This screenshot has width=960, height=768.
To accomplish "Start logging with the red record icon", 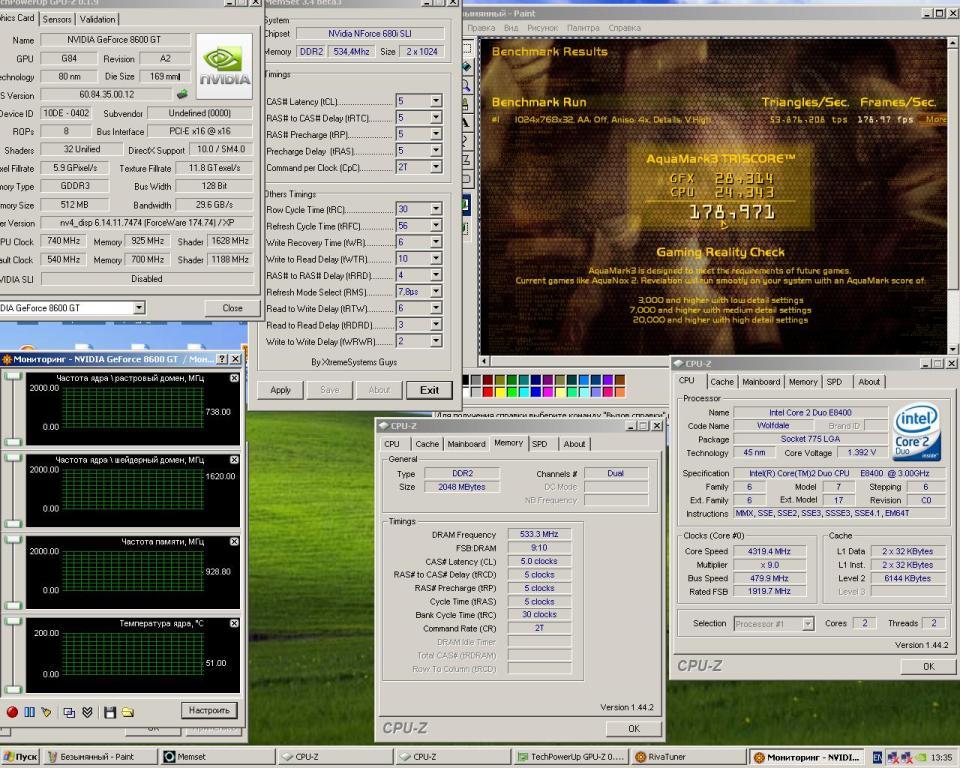I will pyautogui.click(x=12, y=712).
